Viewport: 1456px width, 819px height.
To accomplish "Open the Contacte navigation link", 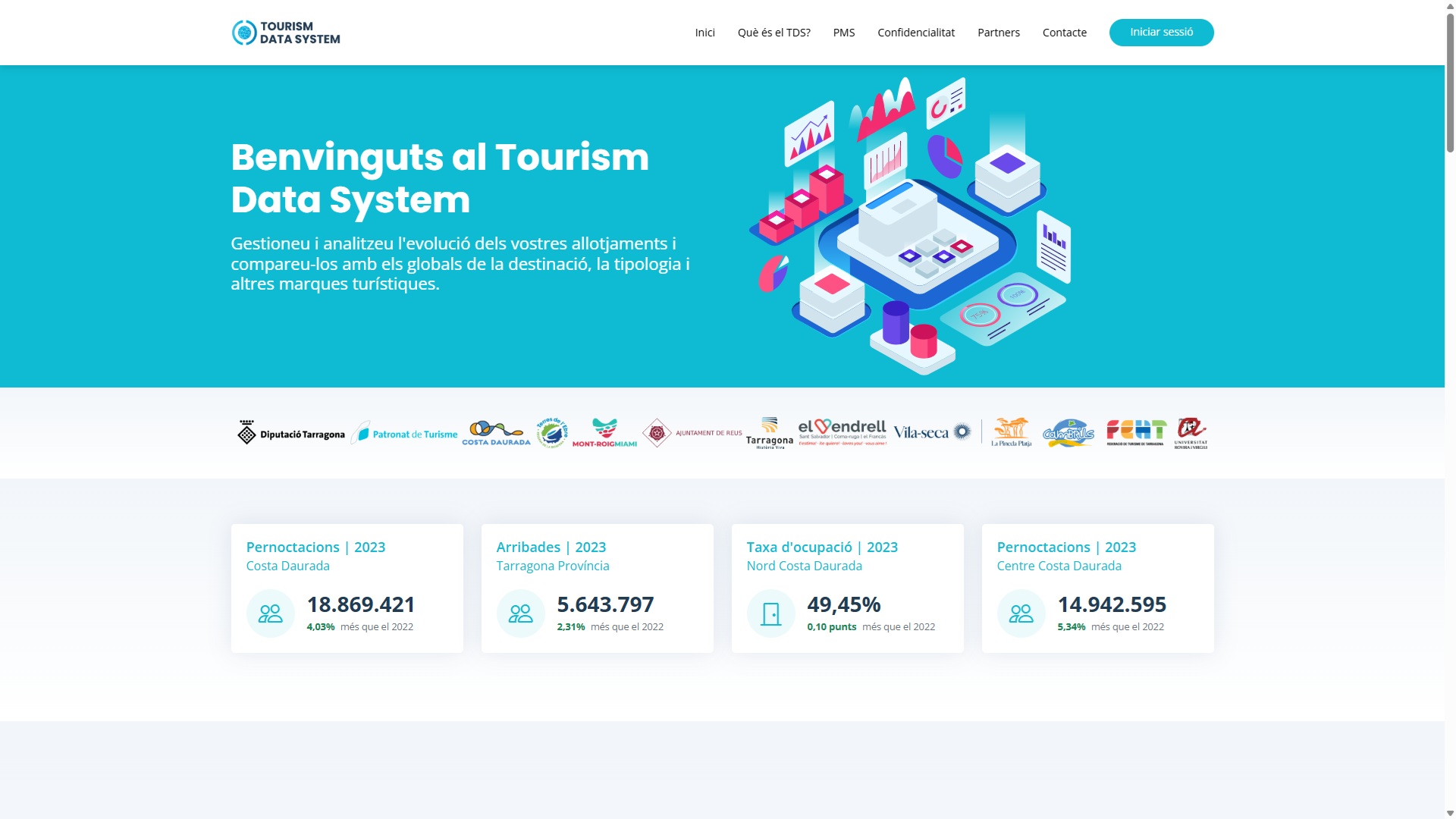I will click(1064, 33).
